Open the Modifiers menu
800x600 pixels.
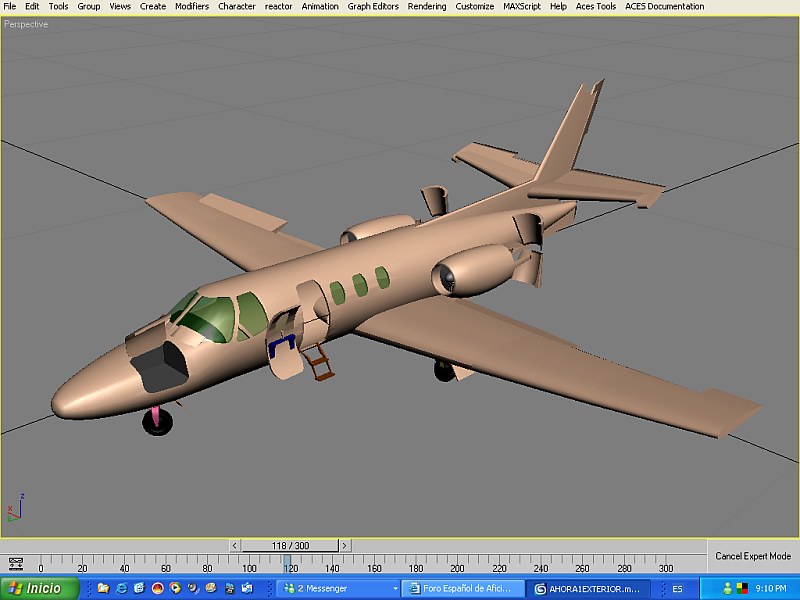[x=191, y=6]
